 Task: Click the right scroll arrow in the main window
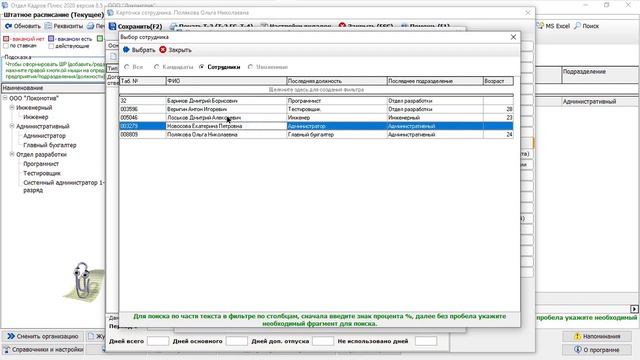click(x=634, y=309)
